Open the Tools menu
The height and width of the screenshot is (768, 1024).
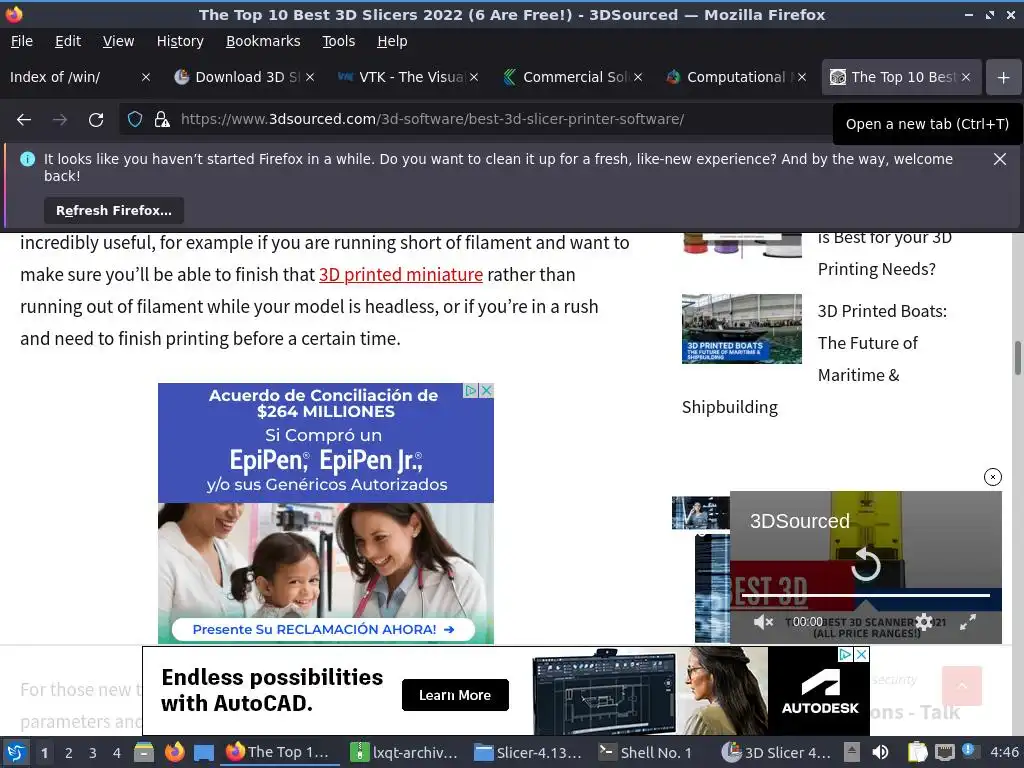(x=338, y=41)
